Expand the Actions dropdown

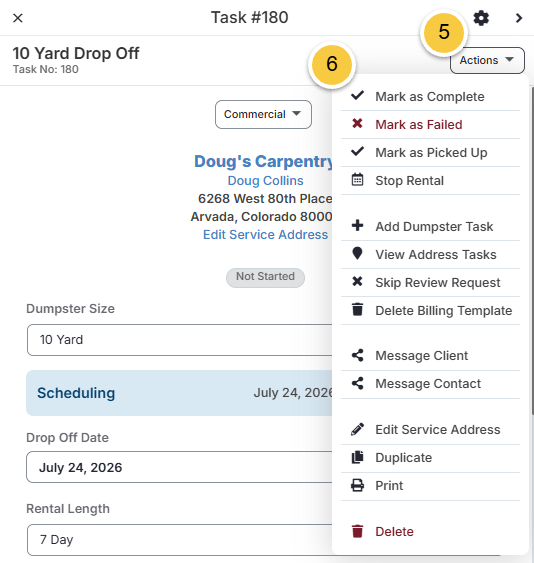pyautogui.click(x=487, y=60)
